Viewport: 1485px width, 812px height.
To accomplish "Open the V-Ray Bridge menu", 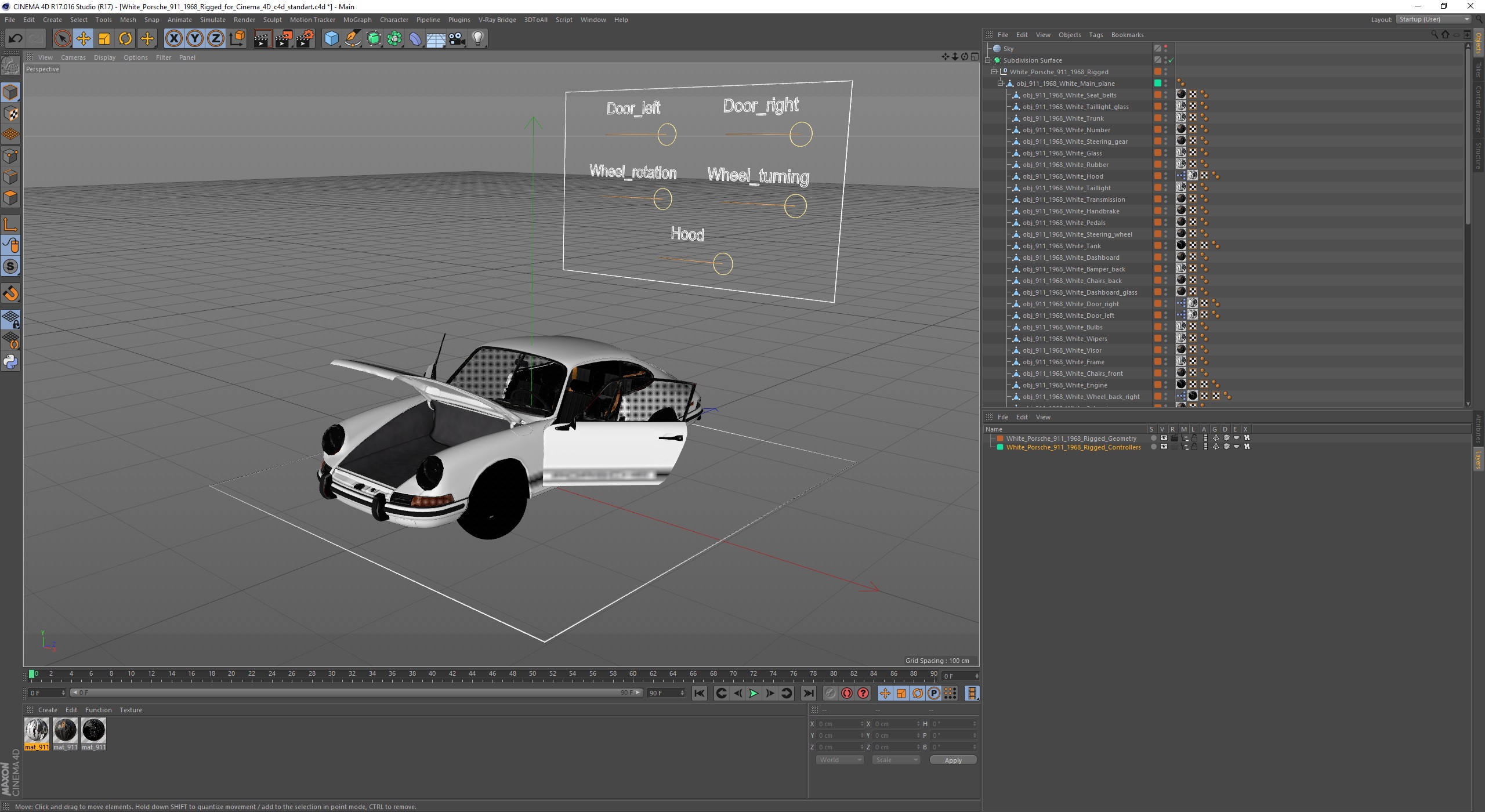I will click(x=497, y=20).
